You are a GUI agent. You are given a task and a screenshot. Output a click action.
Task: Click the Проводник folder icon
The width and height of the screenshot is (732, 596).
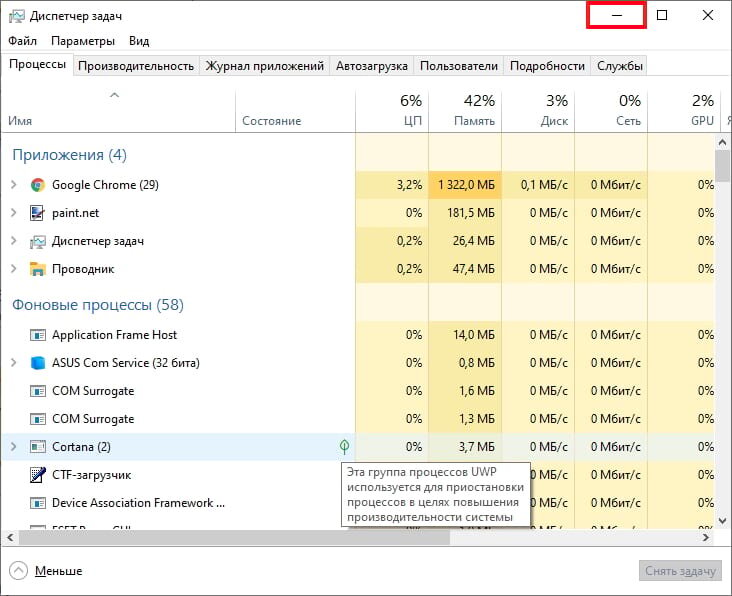click(37, 269)
